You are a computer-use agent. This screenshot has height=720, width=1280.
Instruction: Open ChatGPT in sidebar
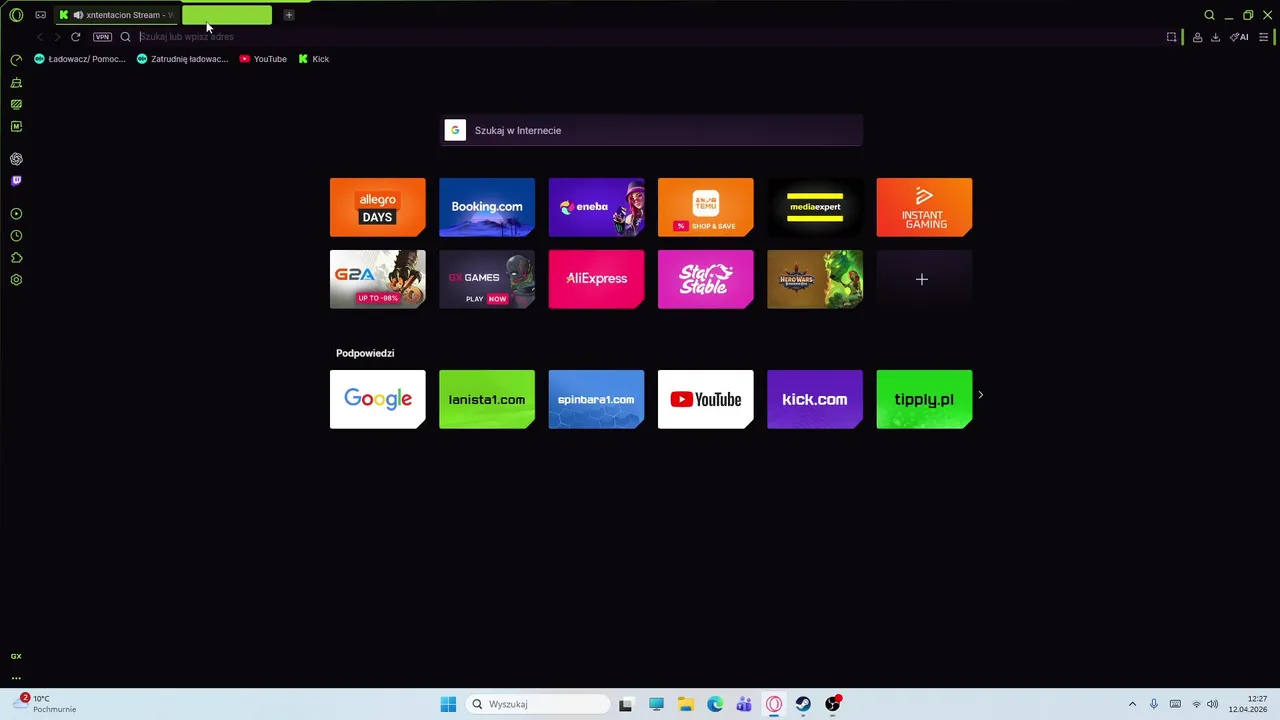click(16, 159)
